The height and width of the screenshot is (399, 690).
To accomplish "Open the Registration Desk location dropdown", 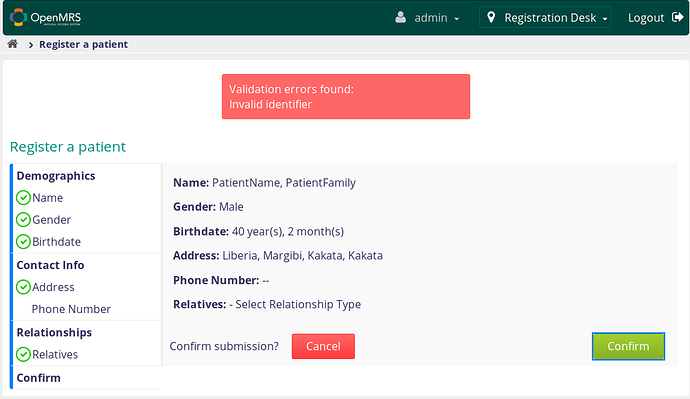I will click(x=545, y=18).
